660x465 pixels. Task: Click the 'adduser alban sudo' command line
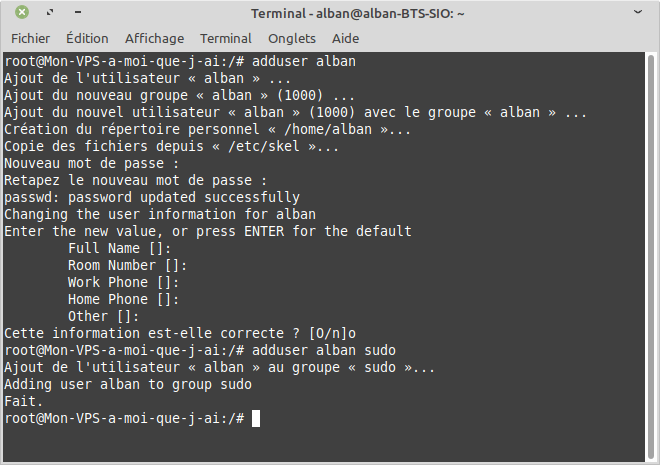click(x=200, y=351)
